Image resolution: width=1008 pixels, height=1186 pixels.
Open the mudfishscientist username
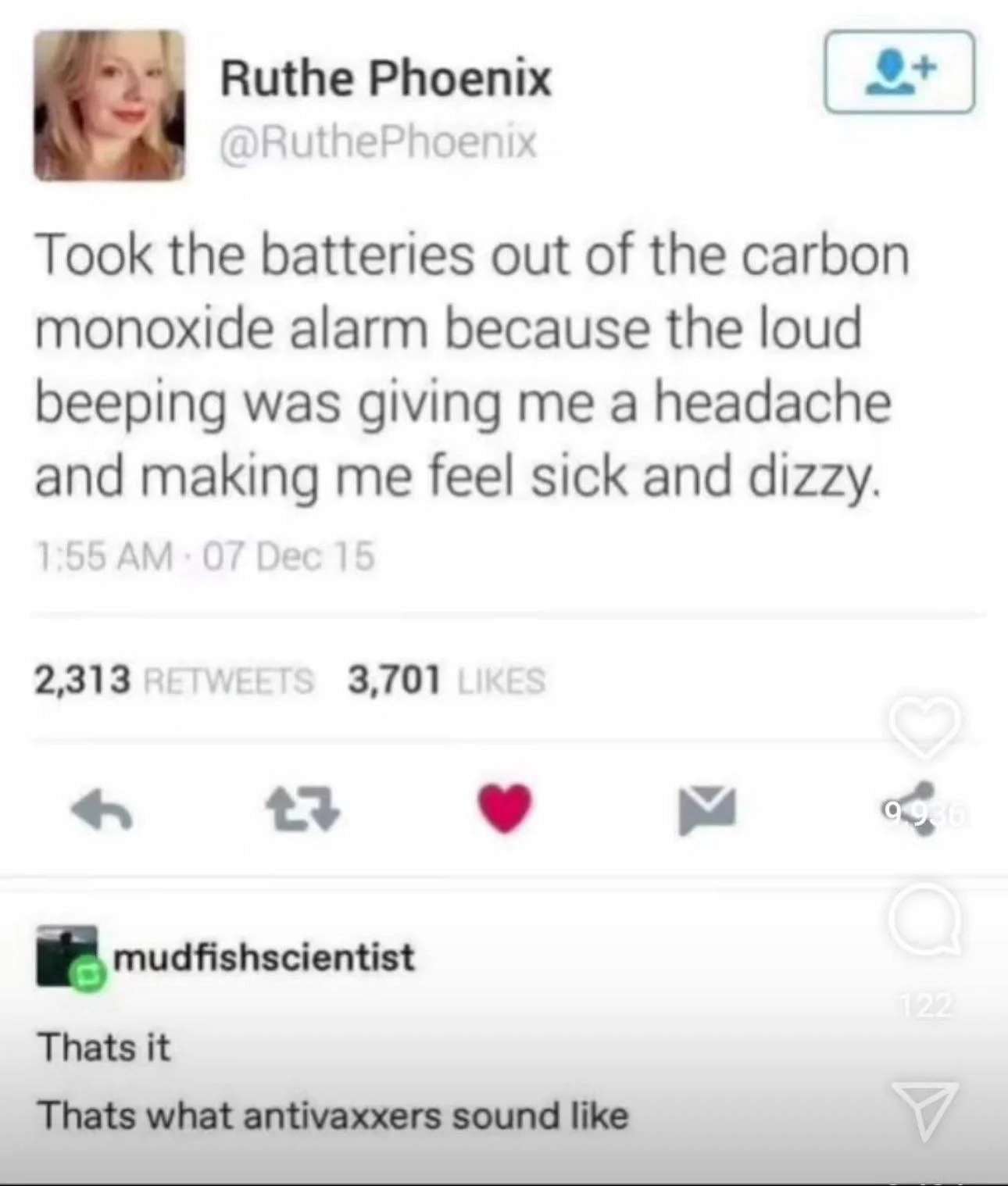(x=264, y=956)
